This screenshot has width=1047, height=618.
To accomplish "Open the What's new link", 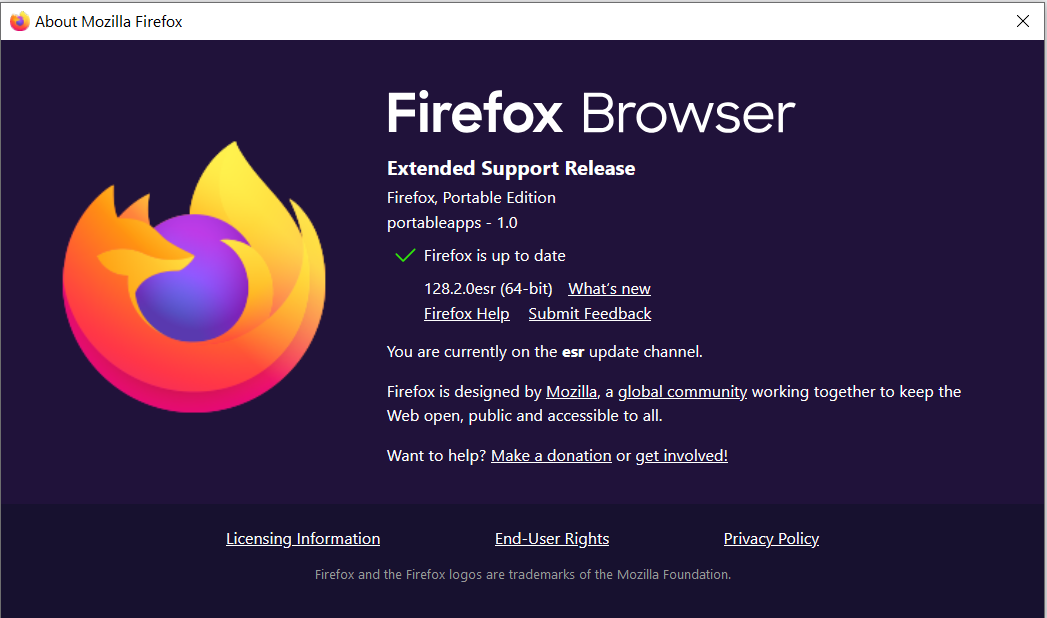I will click(x=609, y=289).
